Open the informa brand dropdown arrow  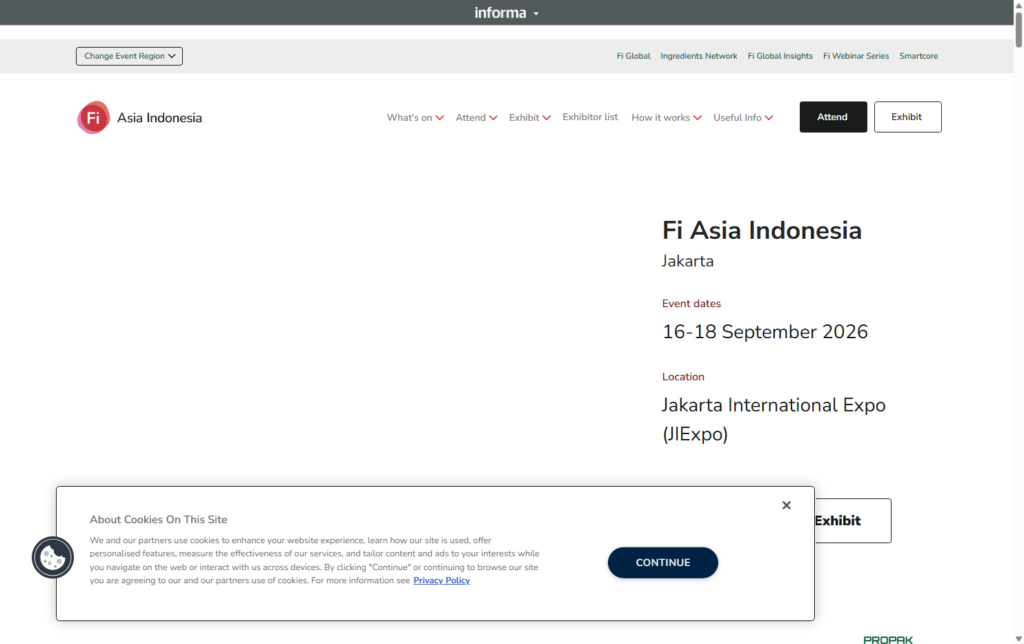(536, 12)
